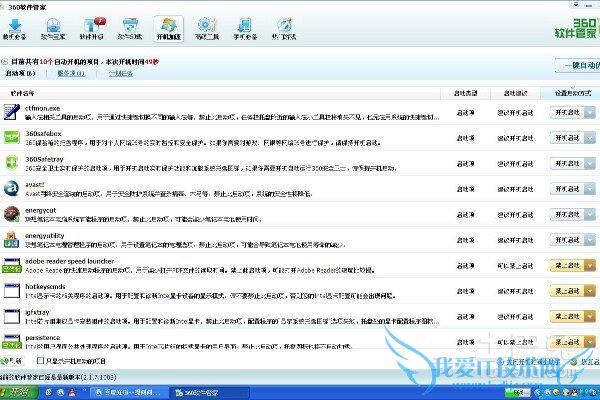Click the first quick launch browser icon
Screen dimensions: 600x400
(49, 393)
